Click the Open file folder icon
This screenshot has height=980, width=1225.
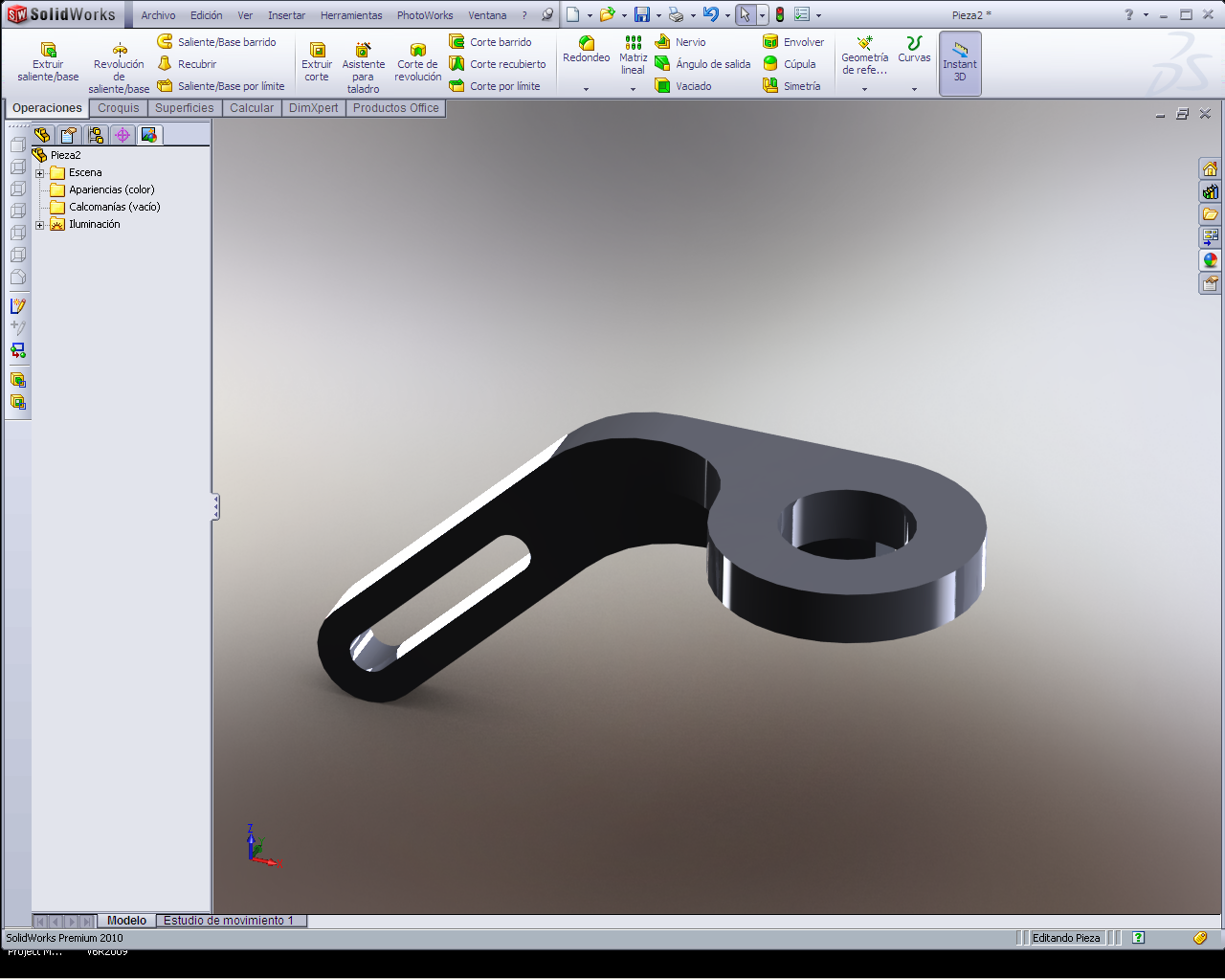click(x=607, y=14)
